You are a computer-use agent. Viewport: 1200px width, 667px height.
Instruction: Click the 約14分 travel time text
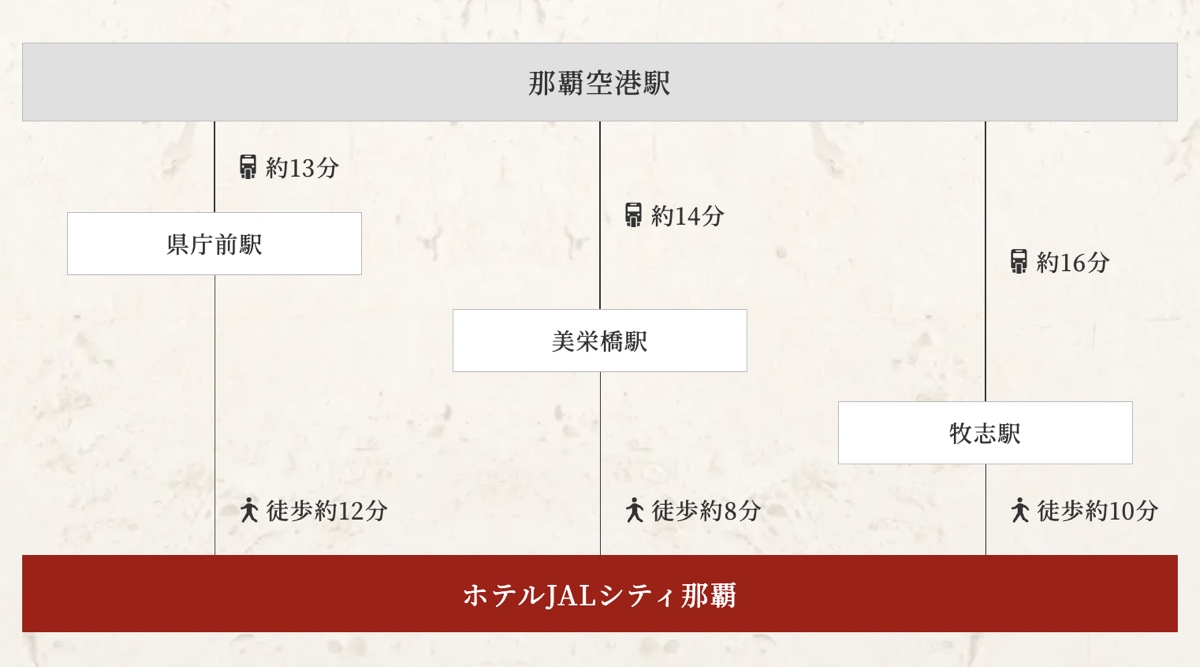click(x=688, y=215)
